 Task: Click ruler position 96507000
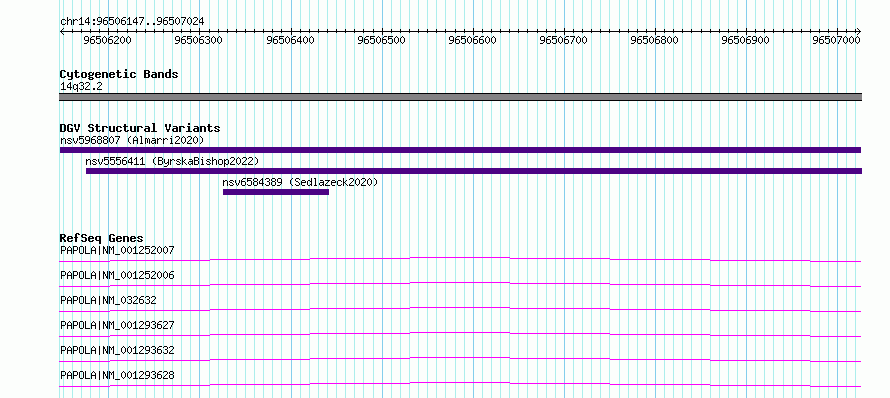click(x=837, y=40)
